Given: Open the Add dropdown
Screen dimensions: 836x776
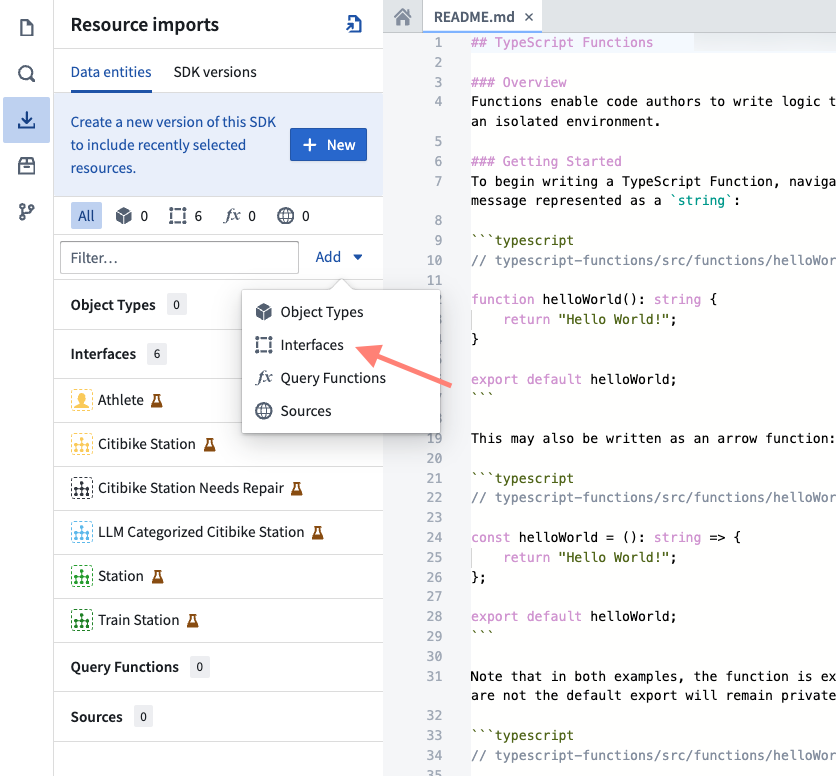Looking at the screenshot, I should [x=339, y=257].
